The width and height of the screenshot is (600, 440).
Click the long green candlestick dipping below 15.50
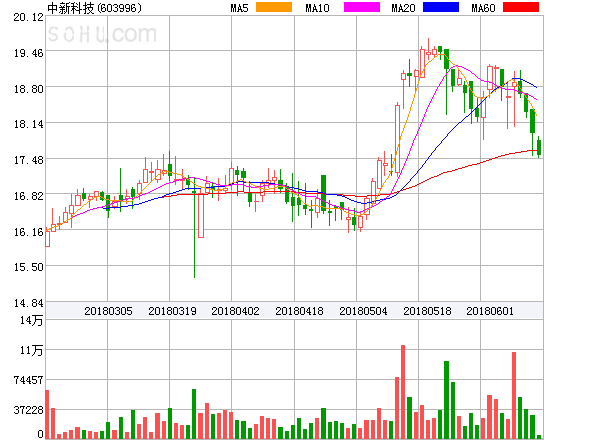click(x=194, y=230)
